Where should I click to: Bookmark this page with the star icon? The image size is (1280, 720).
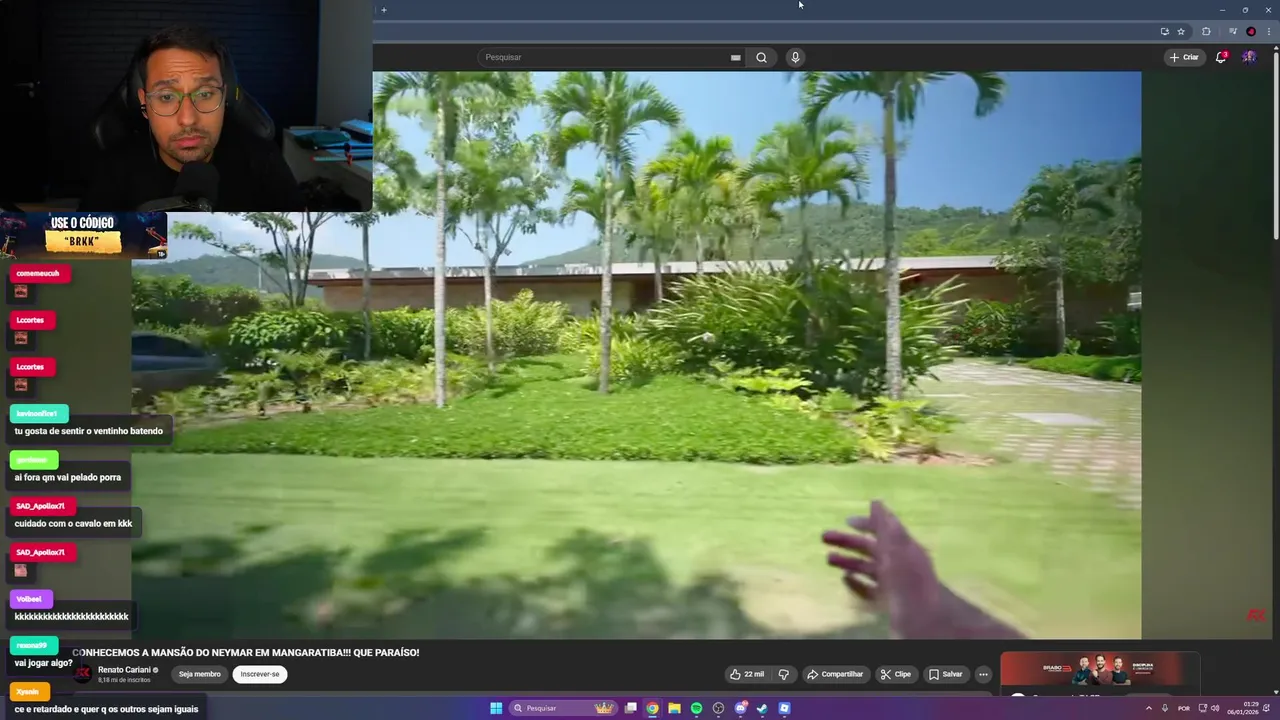(x=1181, y=31)
